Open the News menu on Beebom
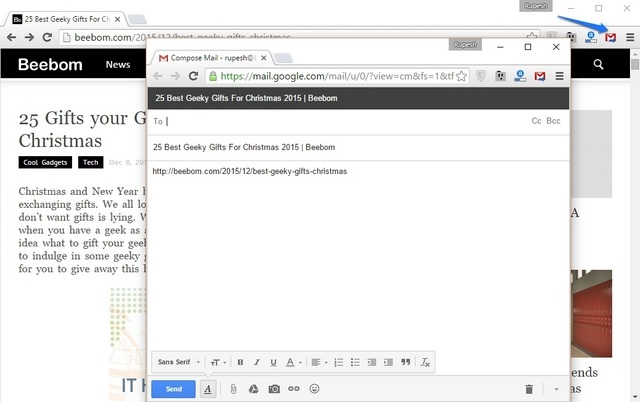The image size is (640, 402). pyautogui.click(x=118, y=64)
